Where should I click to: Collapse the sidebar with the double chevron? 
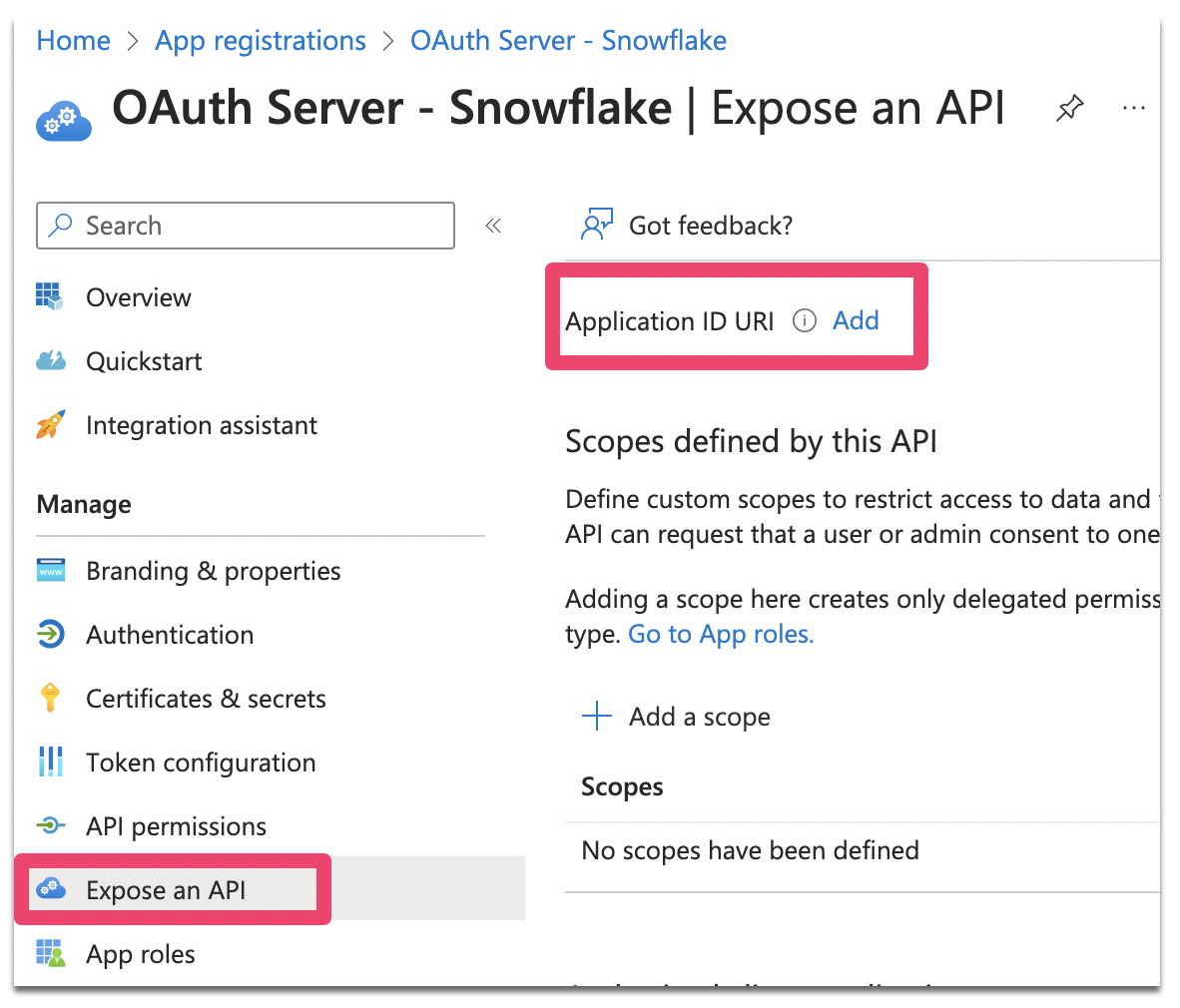pos(493,226)
